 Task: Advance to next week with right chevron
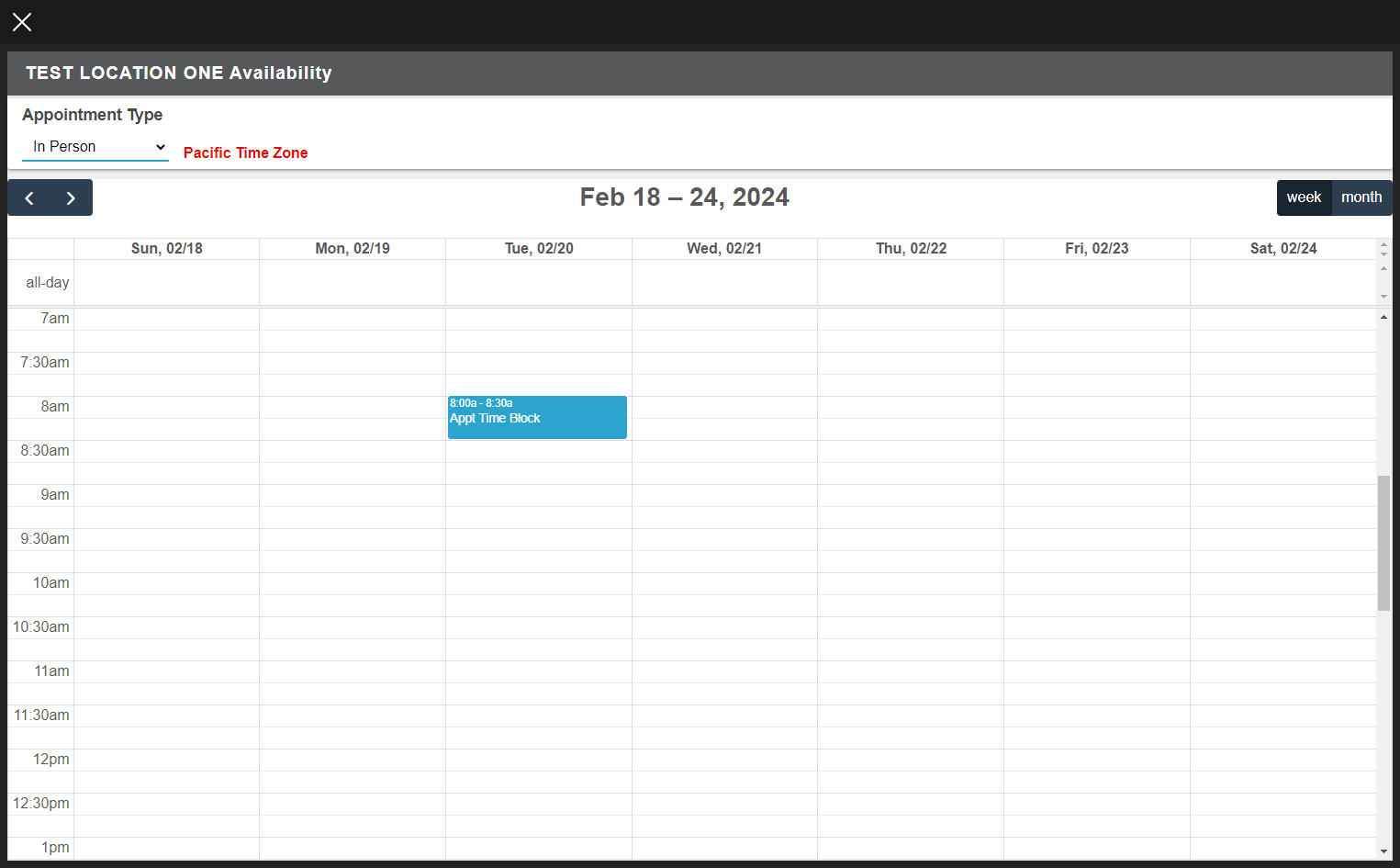[x=72, y=198]
